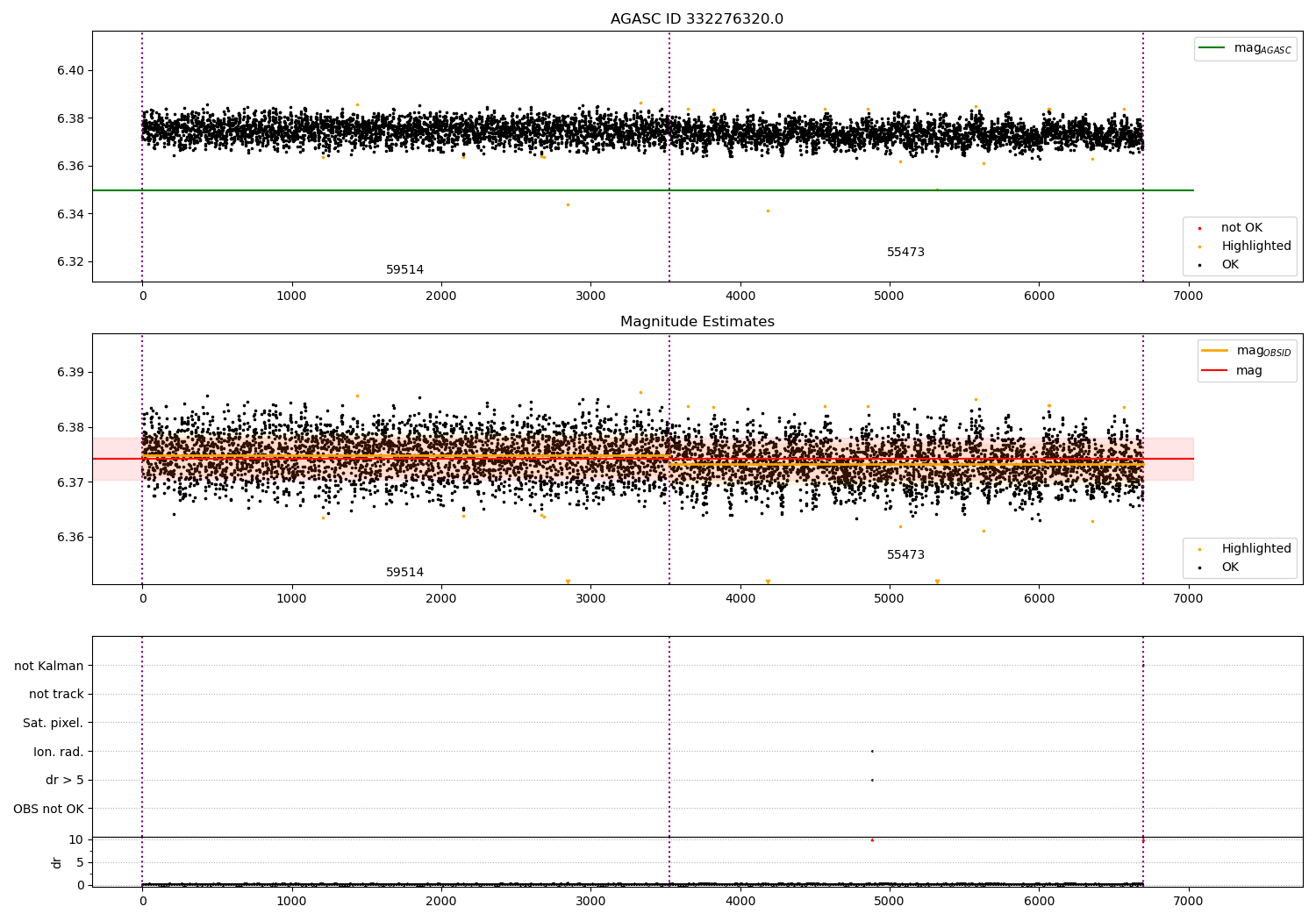Screen dimensions: 1316x921
Task: Click the 'dr > 5' axis label
Action: (x=65, y=780)
